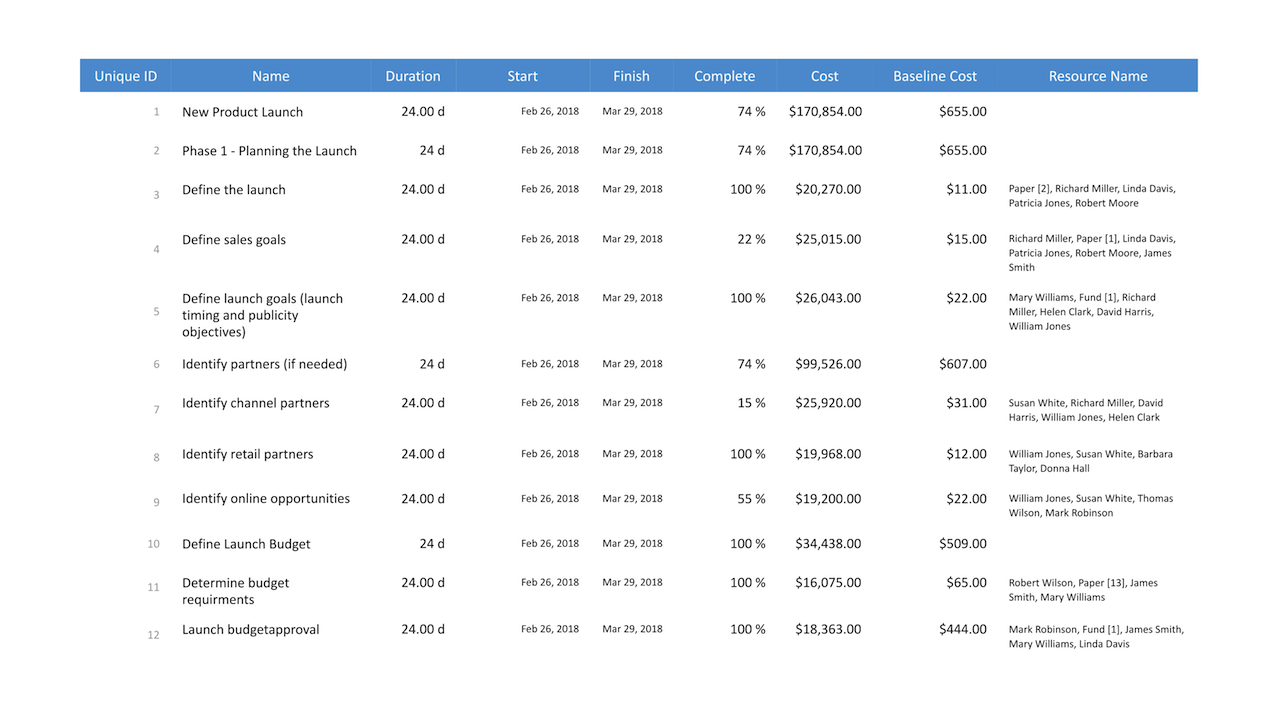Click the Identify online opportunities task
The image size is (1280, 718).
tap(265, 499)
